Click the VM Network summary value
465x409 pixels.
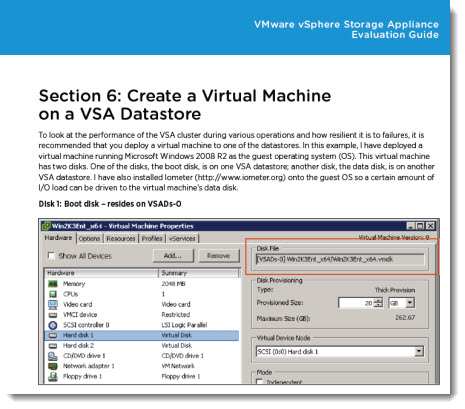click(178, 366)
